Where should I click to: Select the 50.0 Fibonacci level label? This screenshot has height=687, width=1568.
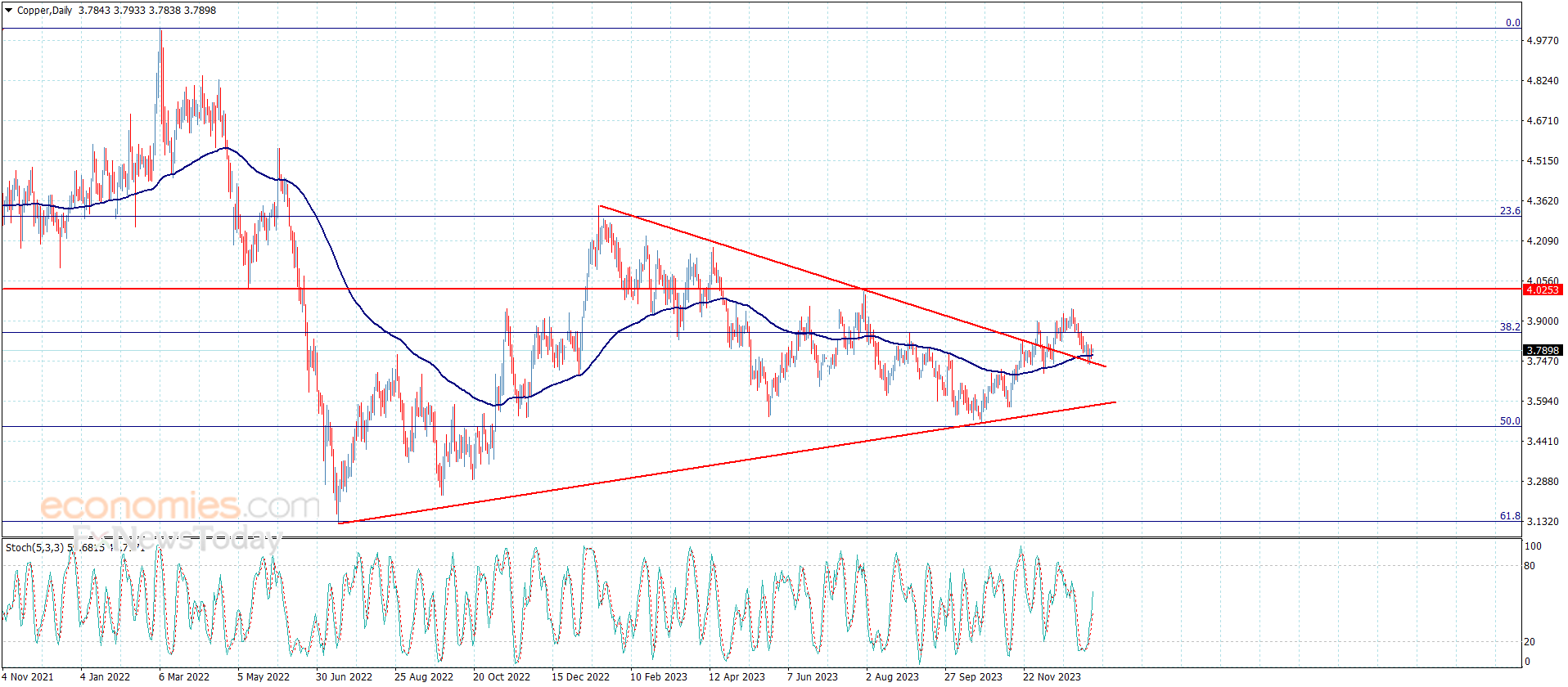click(x=1510, y=421)
